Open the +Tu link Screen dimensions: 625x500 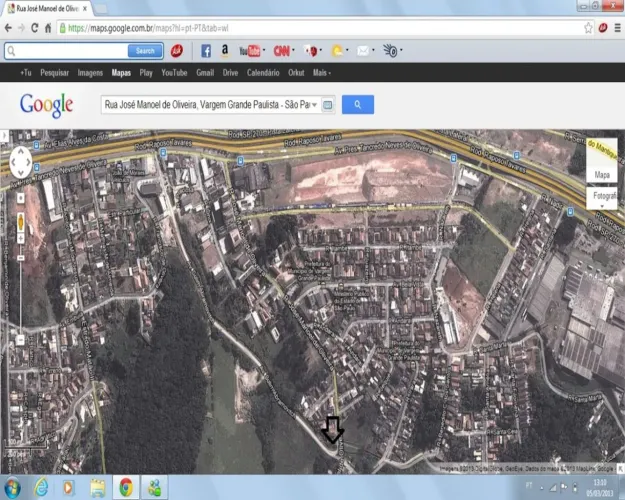pos(26,73)
